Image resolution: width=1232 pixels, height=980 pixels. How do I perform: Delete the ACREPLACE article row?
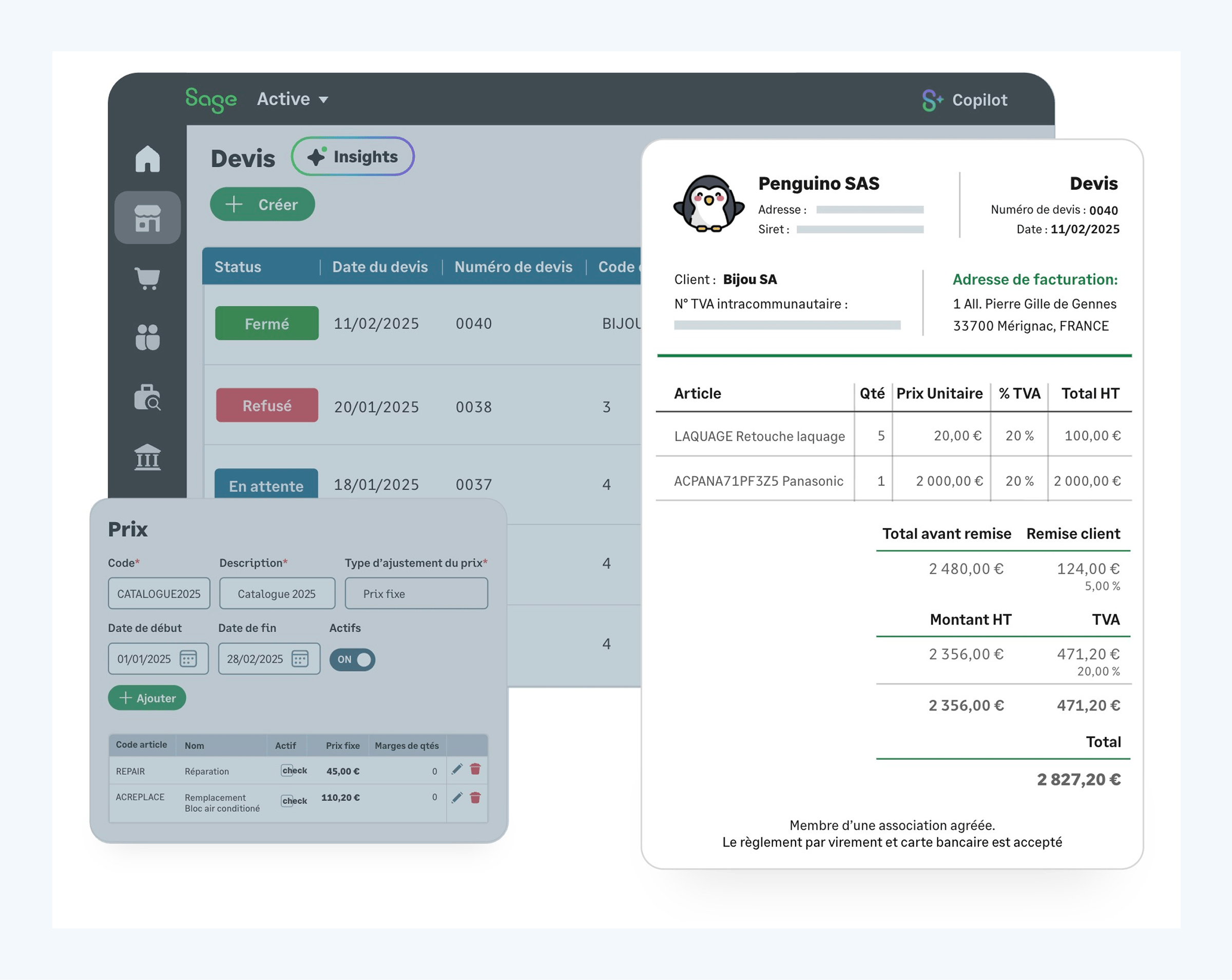(x=475, y=798)
